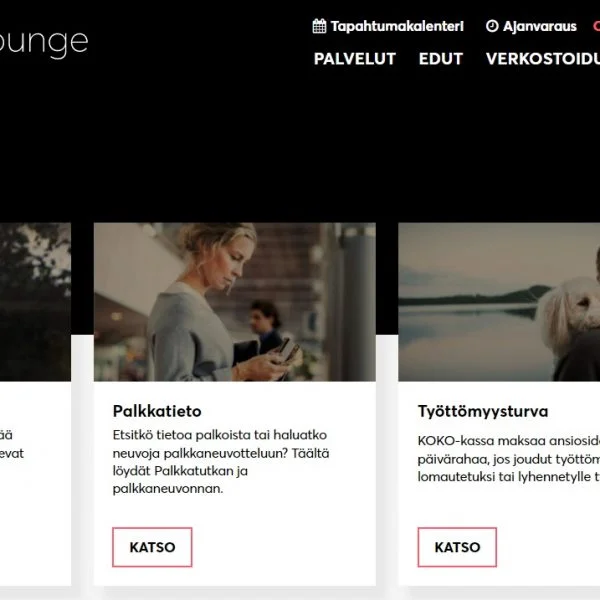Open the Tapahtumakalenteri link
The width and height of the screenshot is (600, 600).
(x=397, y=26)
